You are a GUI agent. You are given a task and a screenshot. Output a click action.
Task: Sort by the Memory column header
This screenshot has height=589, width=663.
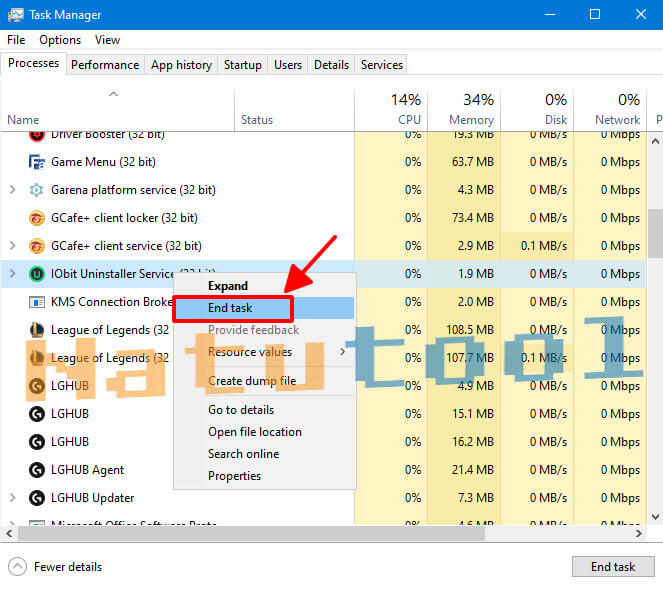click(x=464, y=110)
